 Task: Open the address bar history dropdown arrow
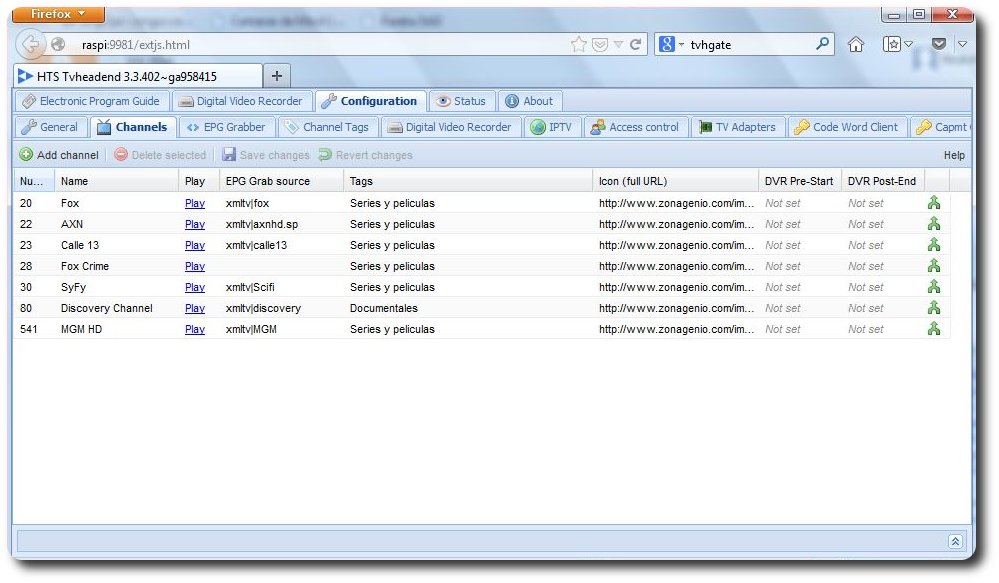click(x=618, y=45)
